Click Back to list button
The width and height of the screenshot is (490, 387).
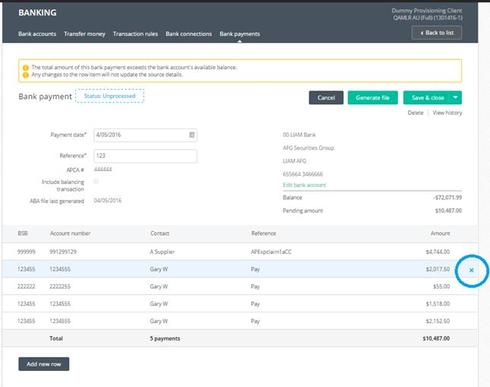pos(437,33)
